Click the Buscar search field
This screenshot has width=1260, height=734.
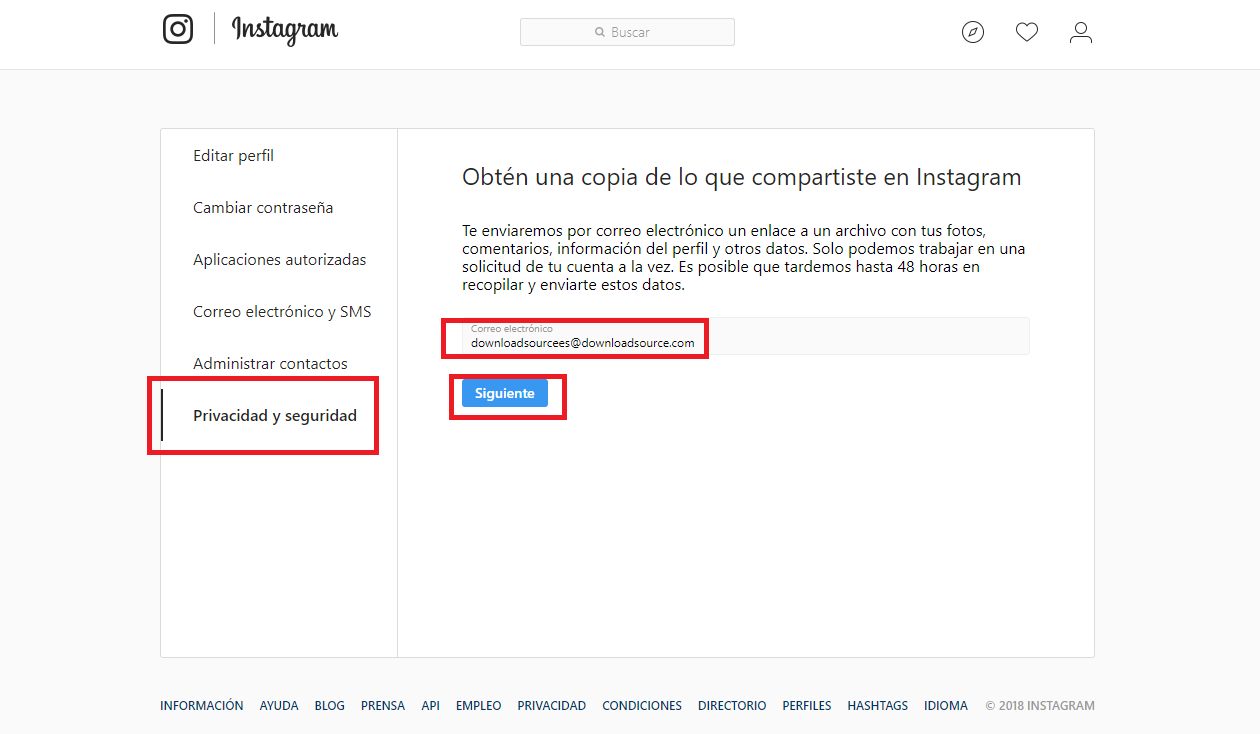pyautogui.click(x=627, y=32)
